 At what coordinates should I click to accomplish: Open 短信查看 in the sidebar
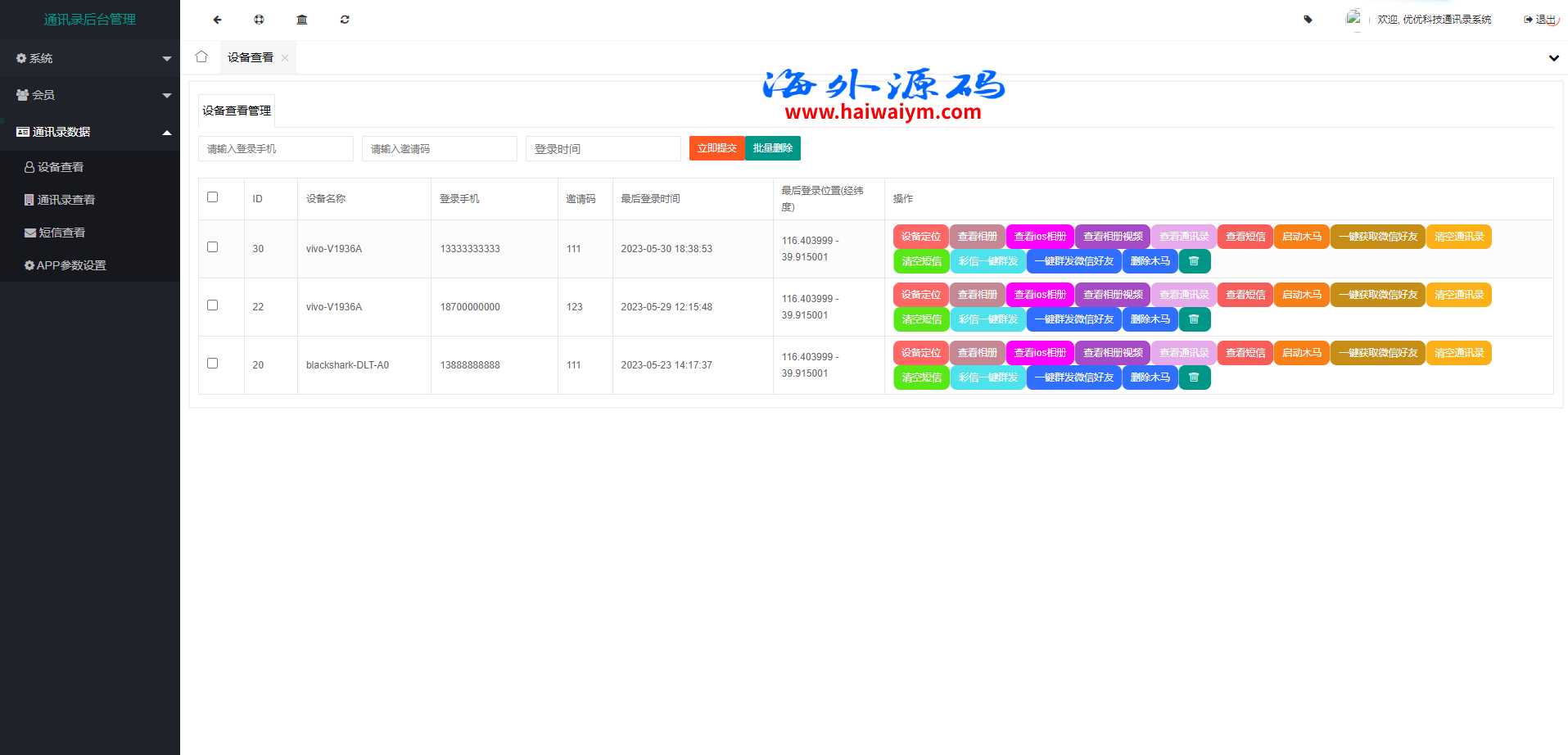click(62, 233)
